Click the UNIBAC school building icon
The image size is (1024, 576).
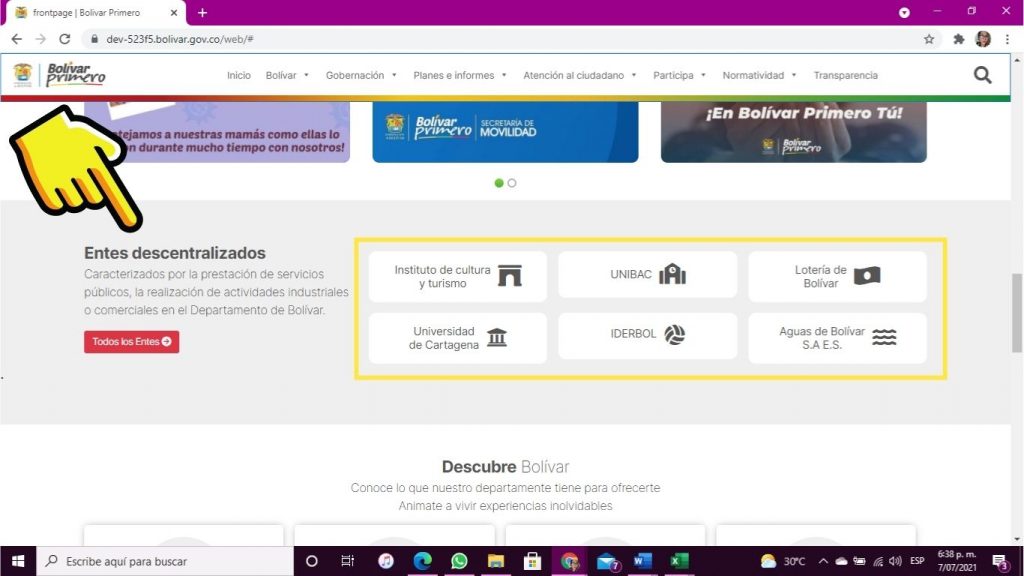click(x=672, y=274)
